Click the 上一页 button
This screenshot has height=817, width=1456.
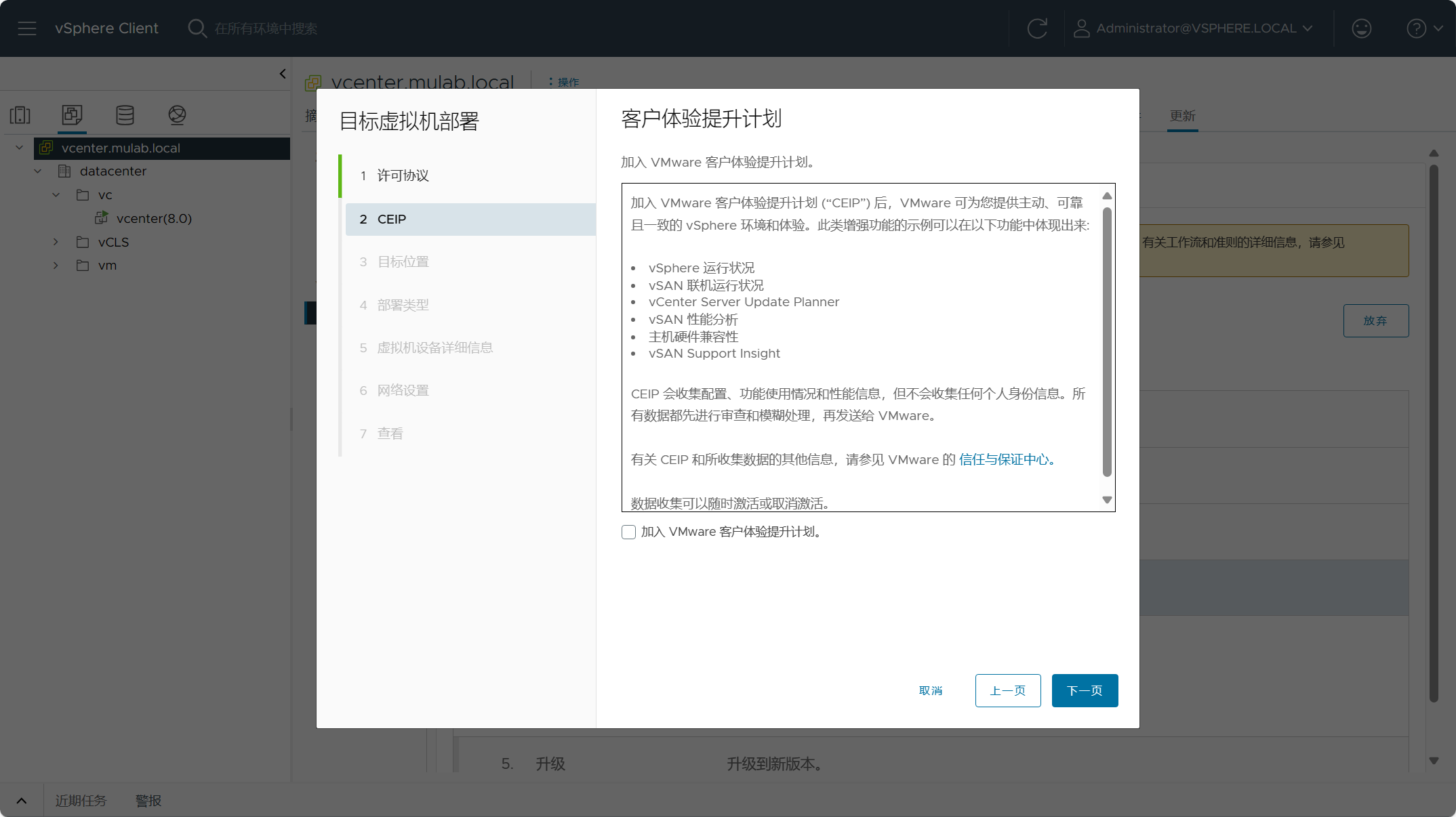pos(1008,691)
